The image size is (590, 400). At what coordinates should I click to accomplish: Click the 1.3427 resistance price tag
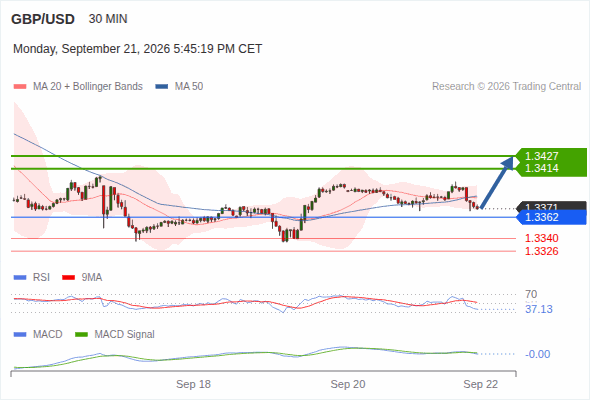point(551,156)
